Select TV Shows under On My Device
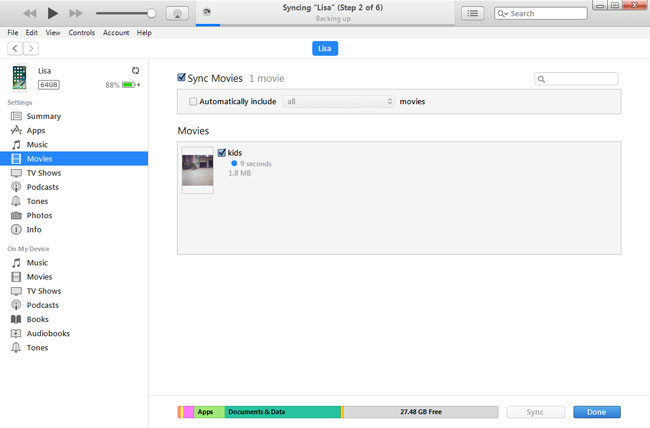 tap(44, 291)
